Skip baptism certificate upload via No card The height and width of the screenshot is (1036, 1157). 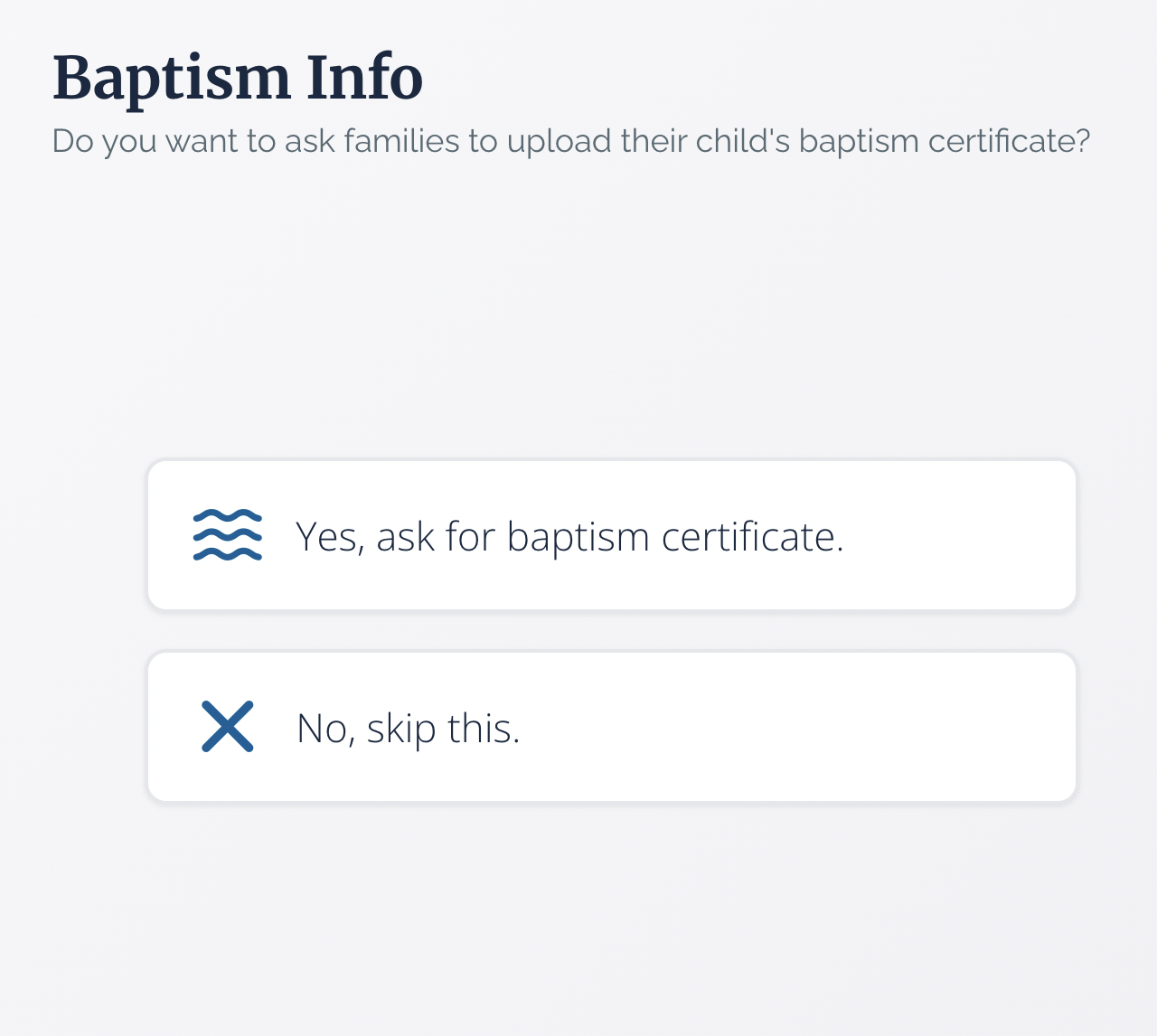(x=611, y=727)
